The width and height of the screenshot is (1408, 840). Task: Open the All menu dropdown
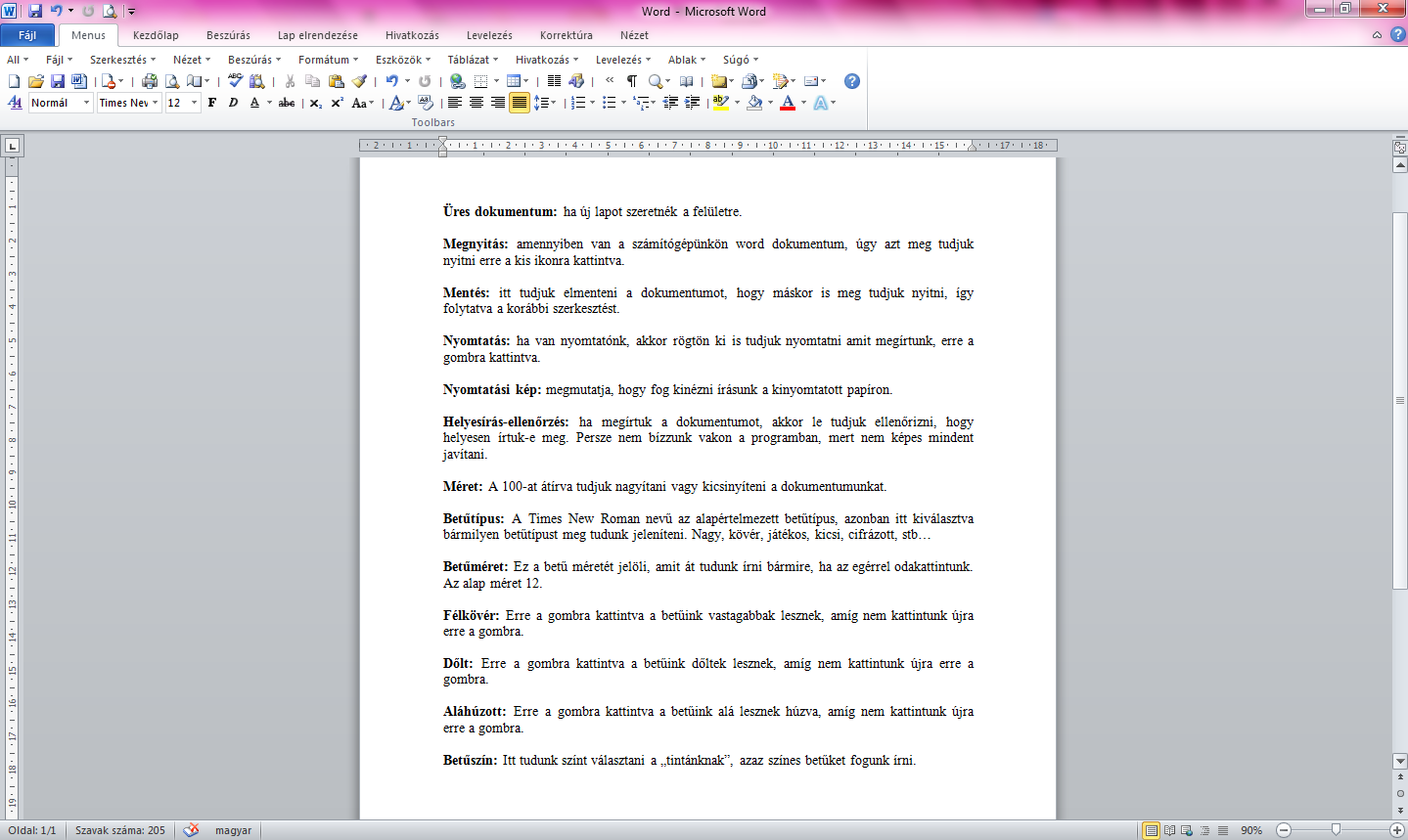(x=18, y=60)
